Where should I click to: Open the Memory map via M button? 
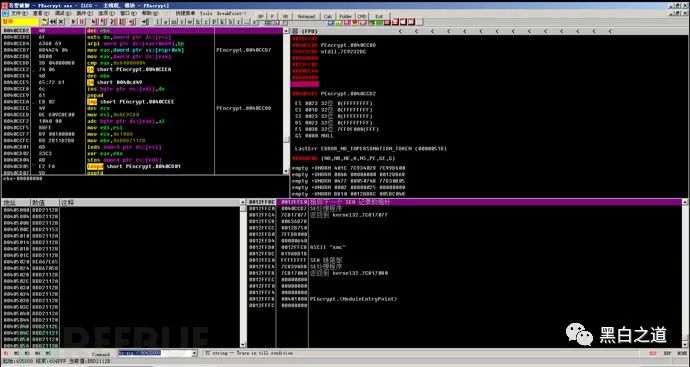[173, 22]
